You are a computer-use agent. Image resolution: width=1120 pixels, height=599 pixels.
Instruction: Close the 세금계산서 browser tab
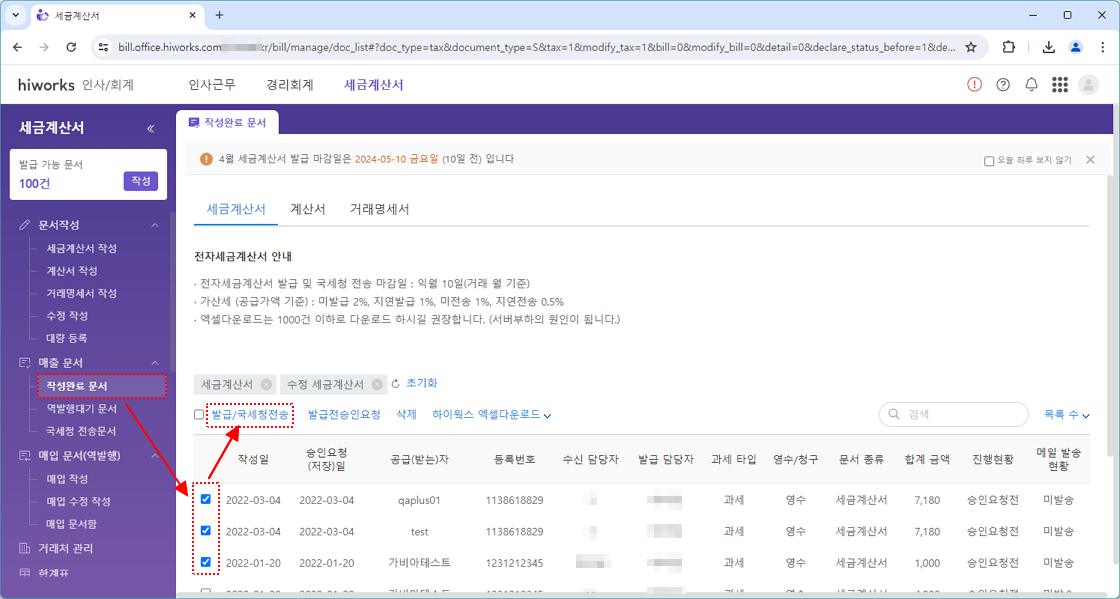(x=191, y=15)
